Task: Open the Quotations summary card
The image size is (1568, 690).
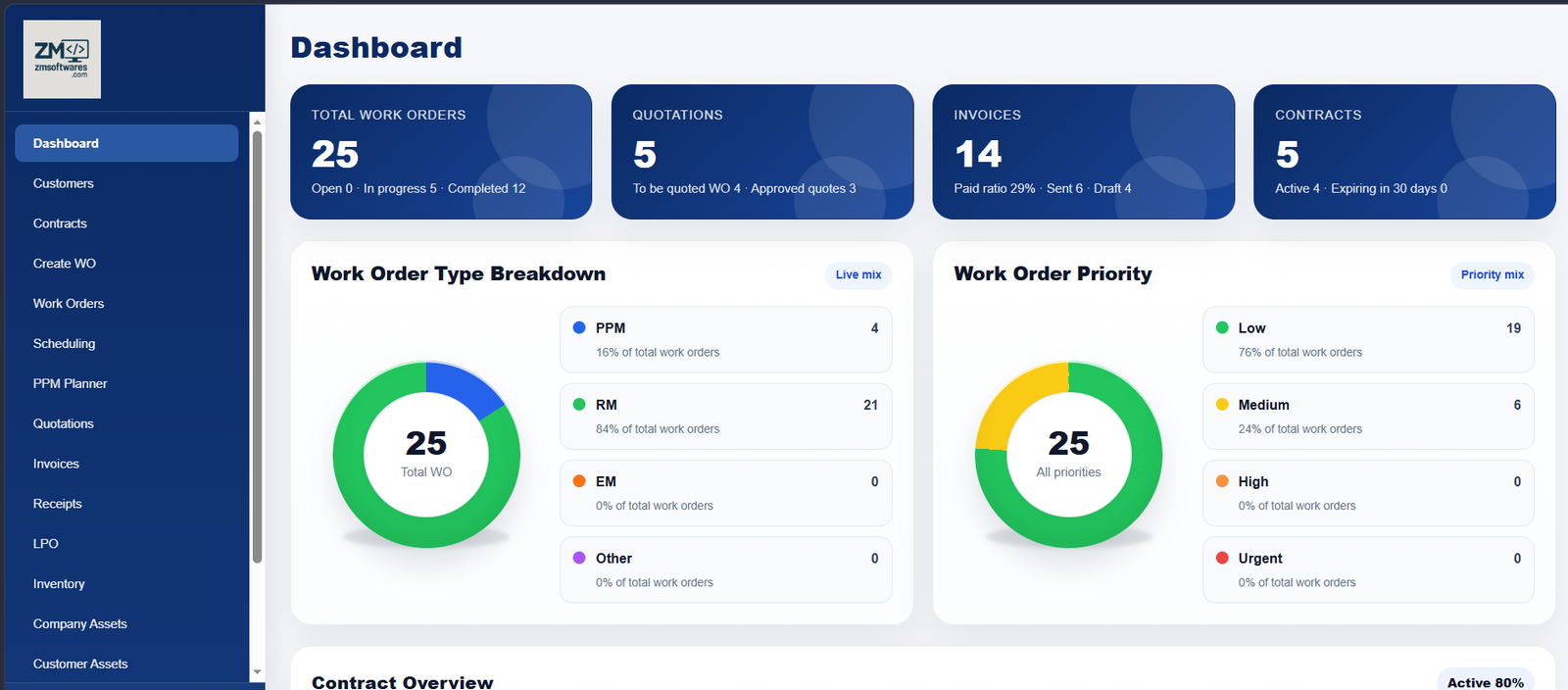Action: (762, 152)
